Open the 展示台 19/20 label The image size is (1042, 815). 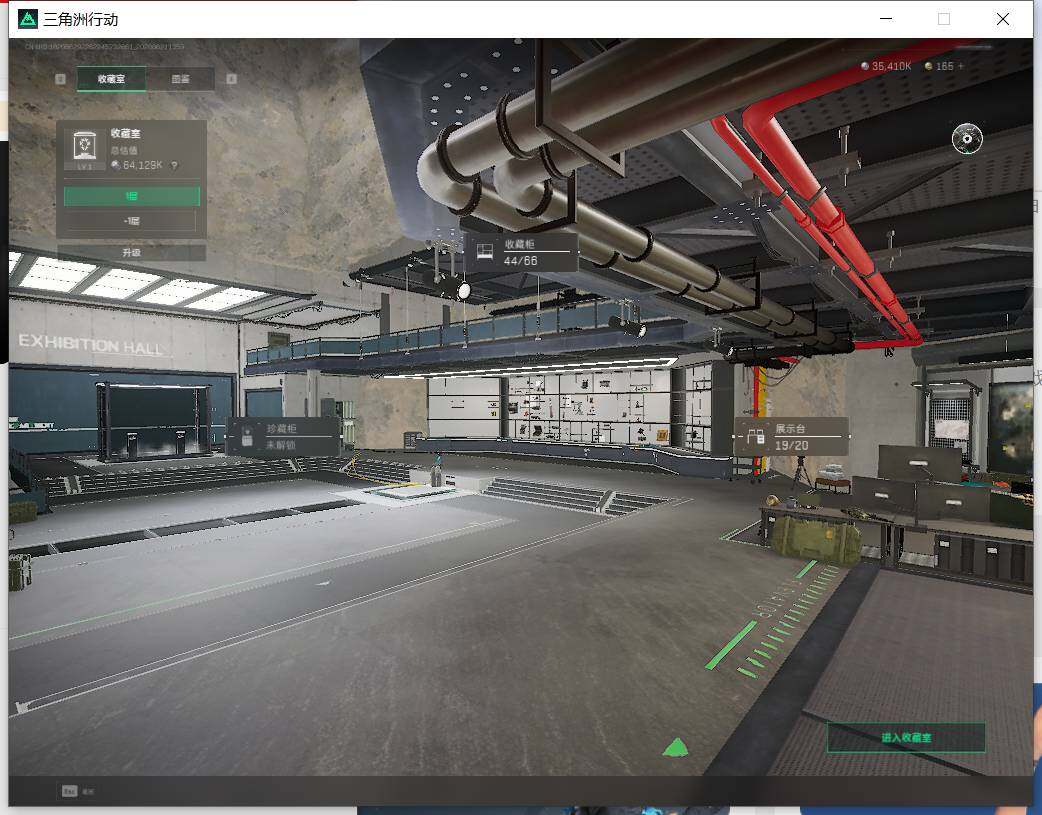(x=791, y=437)
